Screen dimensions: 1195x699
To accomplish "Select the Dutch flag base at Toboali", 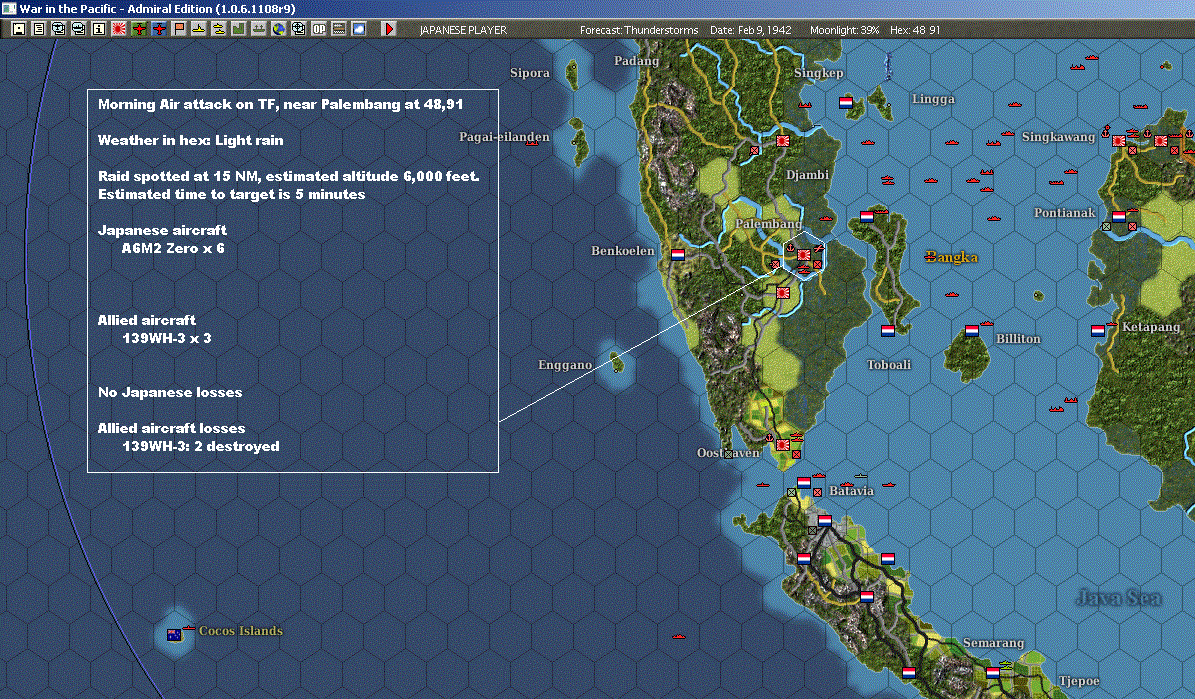I will coord(887,331).
